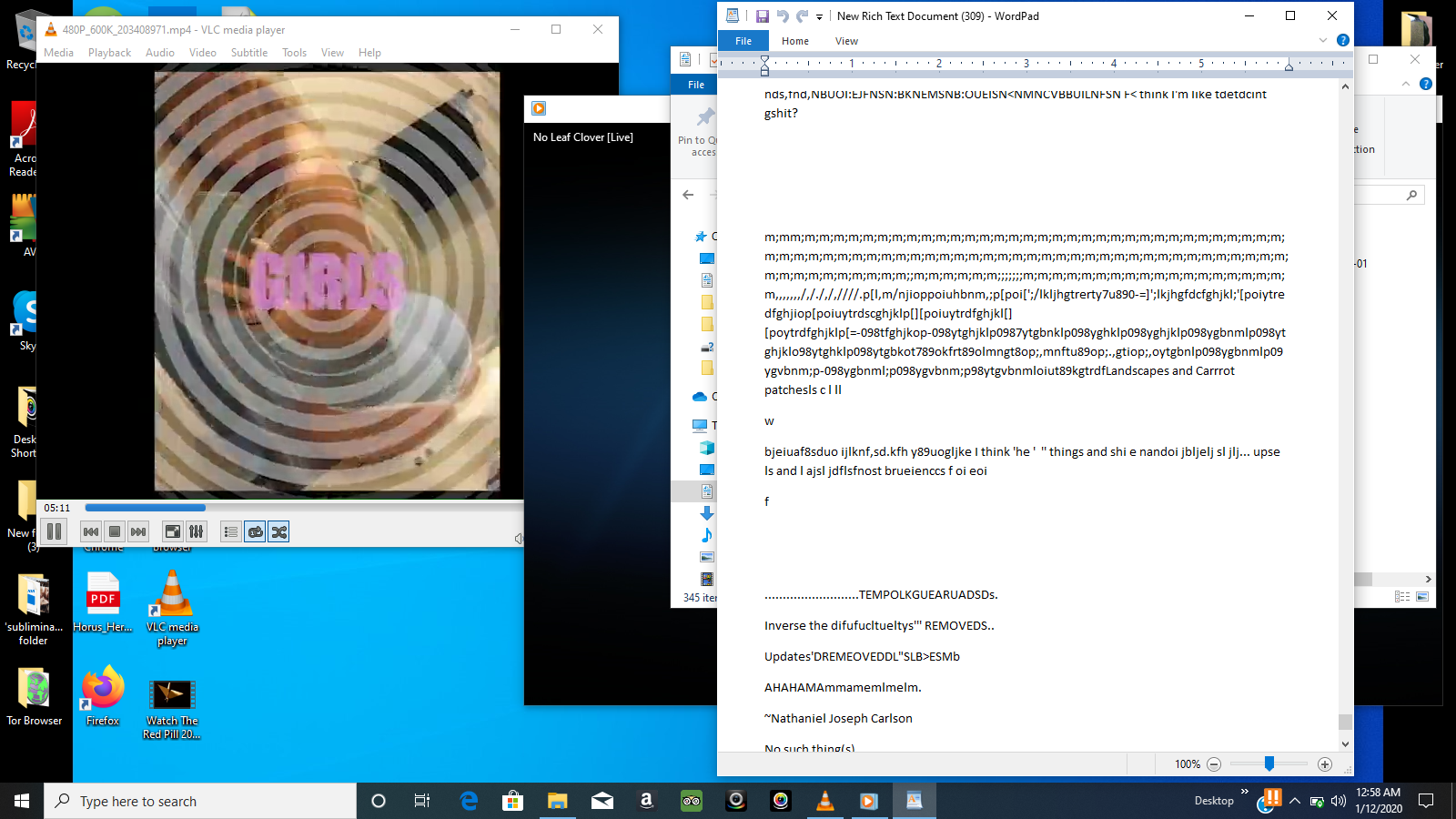Stop playback in VLC
Image resolution: width=1456 pixels, height=819 pixels.
115,531
